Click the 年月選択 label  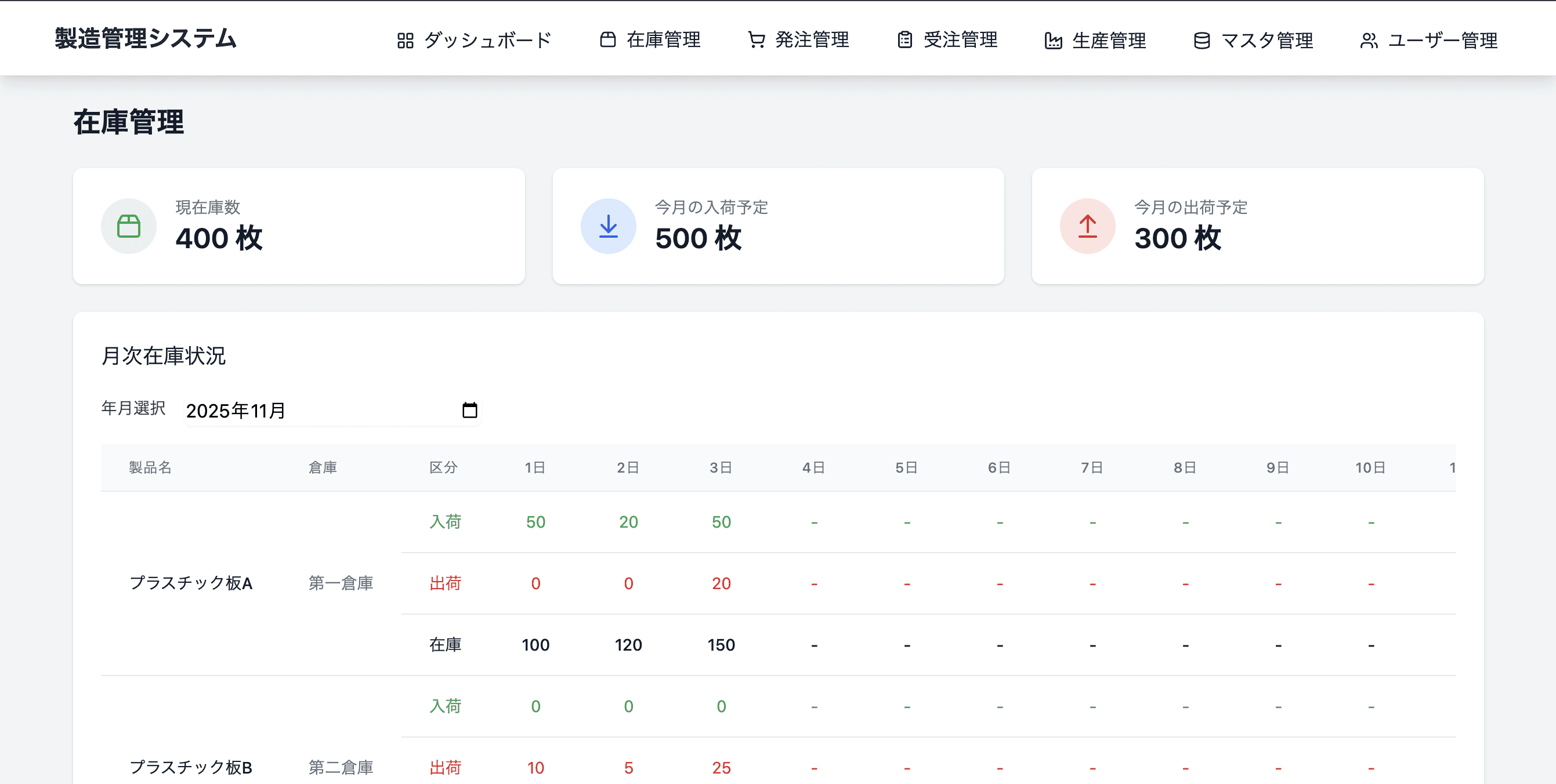point(133,408)
